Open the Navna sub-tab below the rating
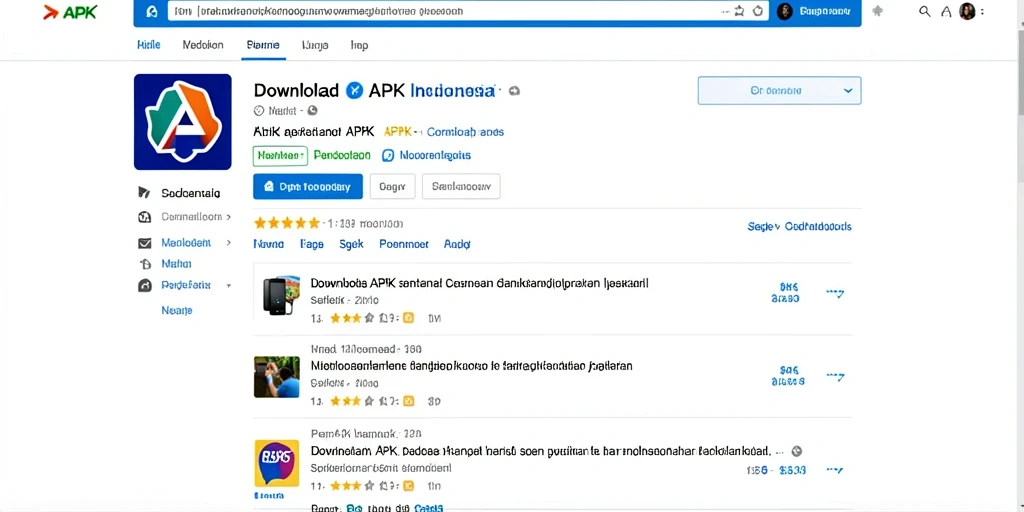This screenshot has height=512, width=1024. coord(268,244)
